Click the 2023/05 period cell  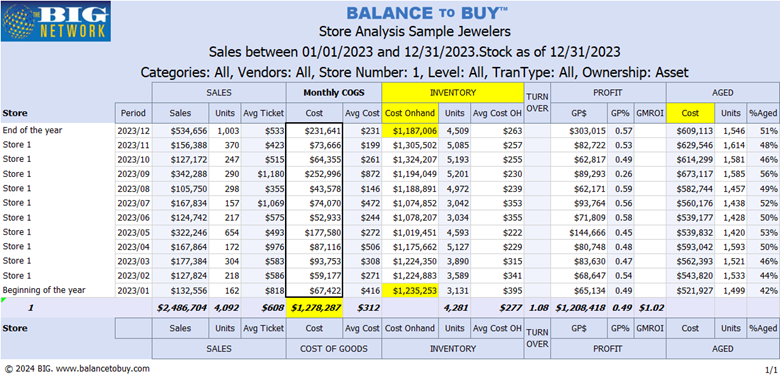[132, 232]
